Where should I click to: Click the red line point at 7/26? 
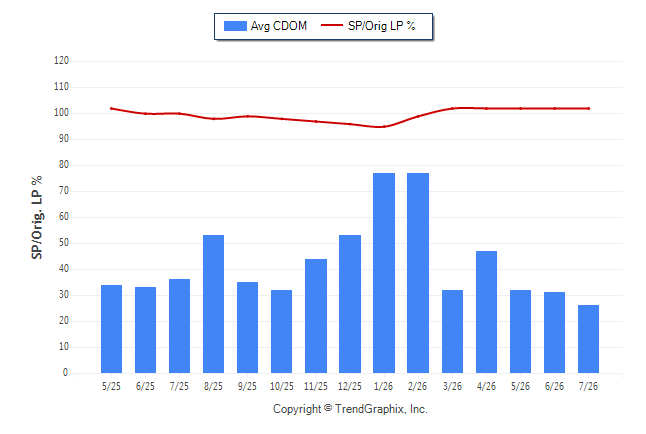point(589,108)
